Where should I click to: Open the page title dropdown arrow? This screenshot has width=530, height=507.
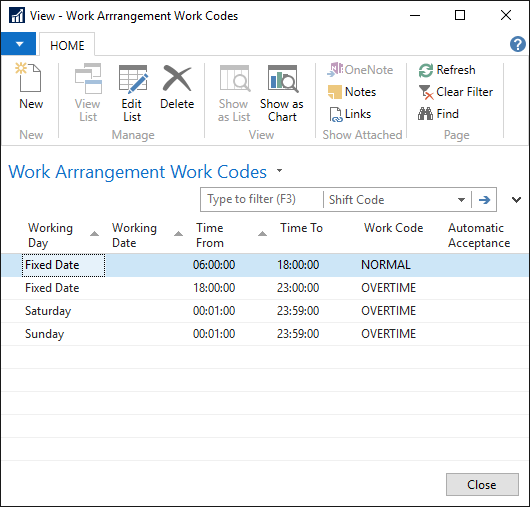[280, 170]
